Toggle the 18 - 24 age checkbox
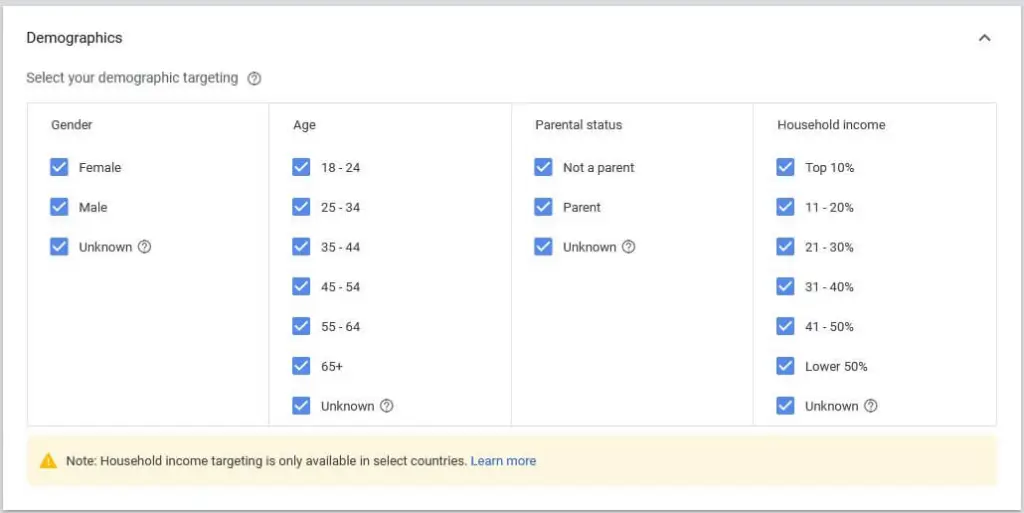 (x=301, y=167)
